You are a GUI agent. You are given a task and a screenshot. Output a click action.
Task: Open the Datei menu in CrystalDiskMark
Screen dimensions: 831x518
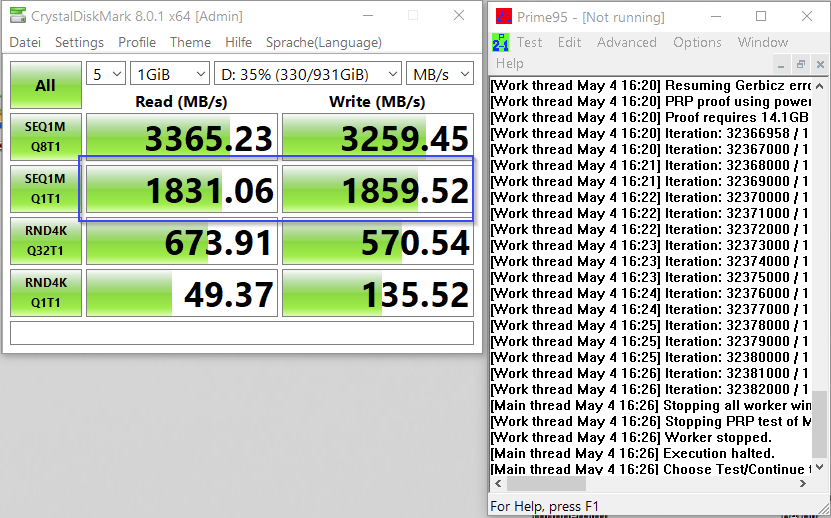(25, 42)
